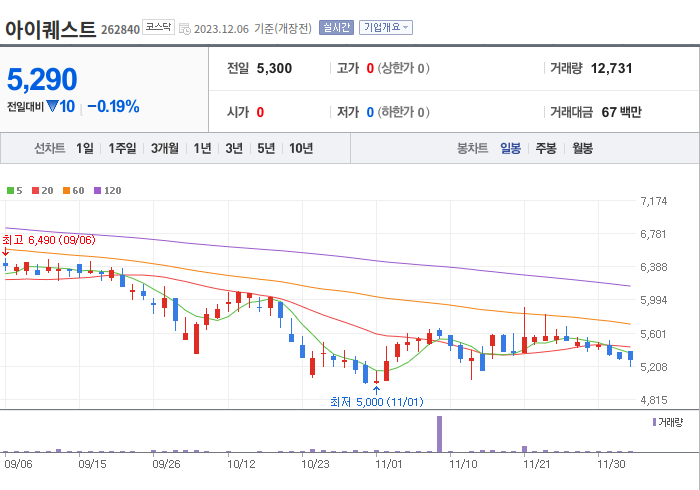This screenshot has width=700, height=490.
Task: Switch to the 월봉 monthly candle chart
Action: pyautogui.click(x=583, y=148)
